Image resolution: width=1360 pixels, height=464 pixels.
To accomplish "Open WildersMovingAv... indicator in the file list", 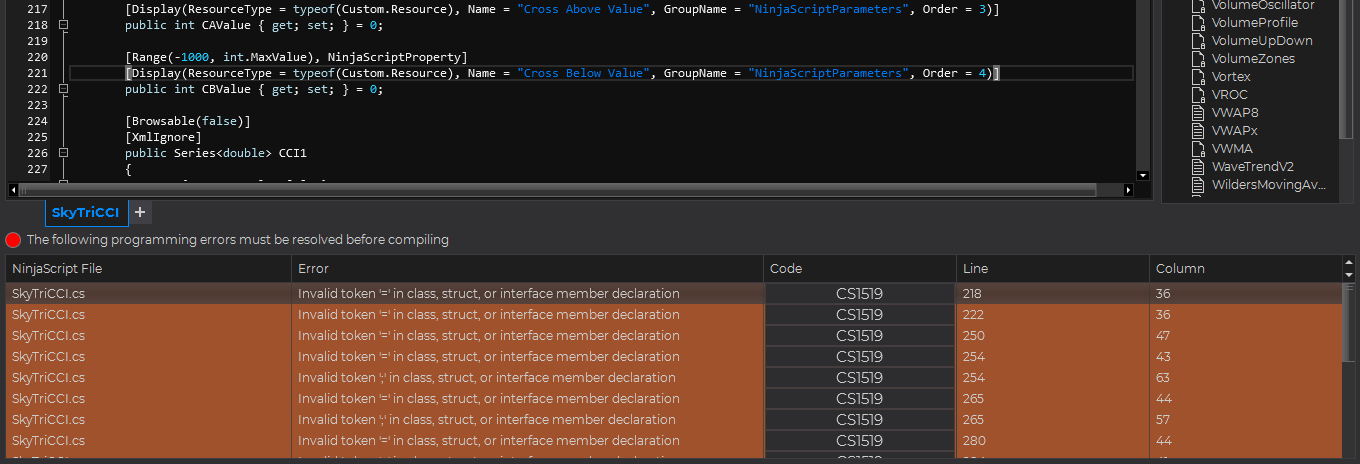I will click(1268, 185).
